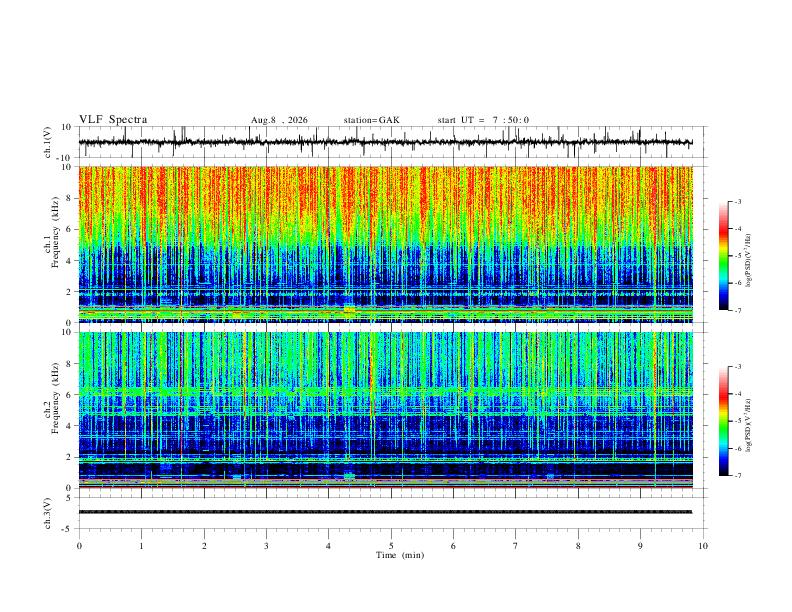
Task: Click the Time (min) axis label
Action: click(x=400, y=555)
